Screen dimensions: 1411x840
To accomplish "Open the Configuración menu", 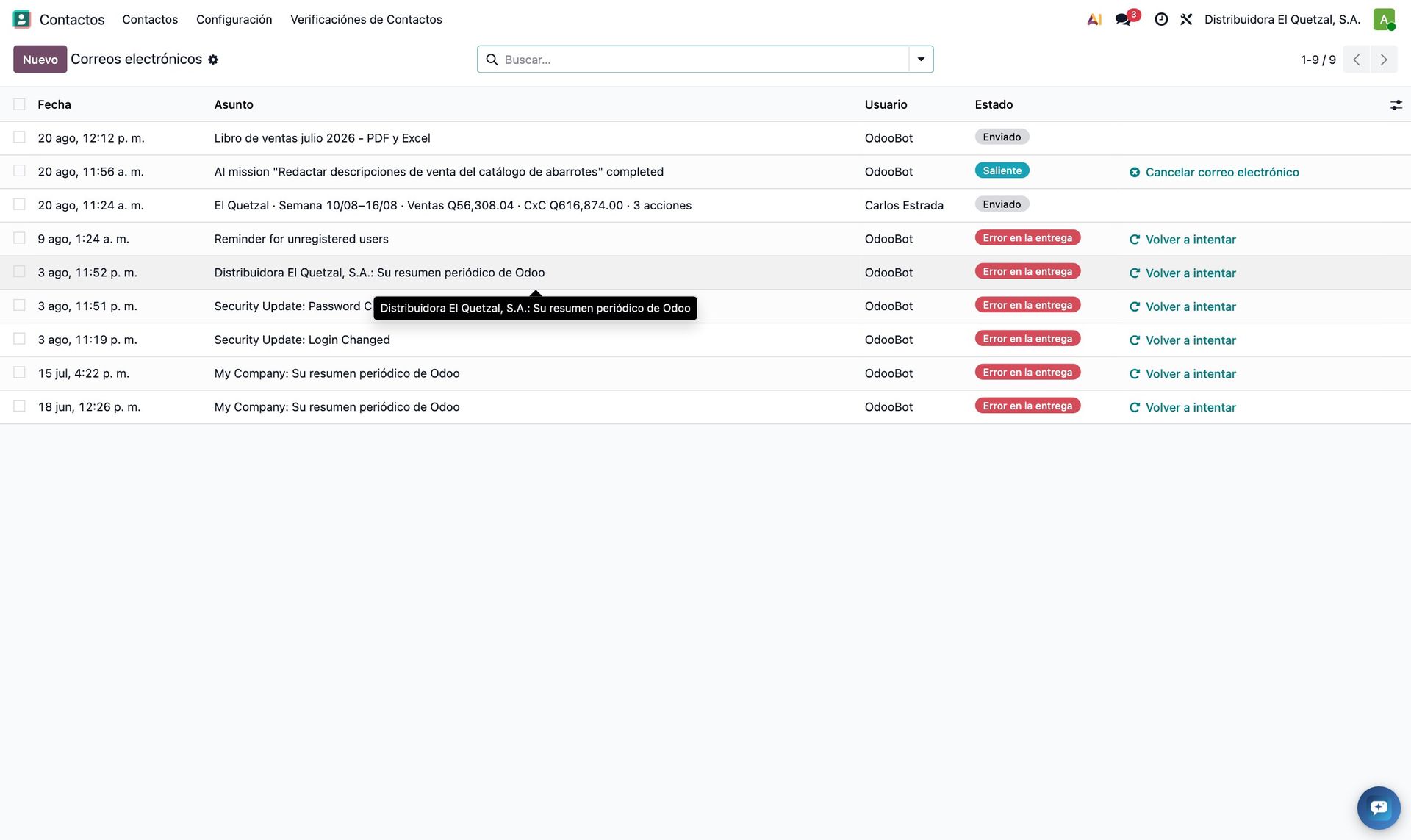I will click(x=234, y=19).
